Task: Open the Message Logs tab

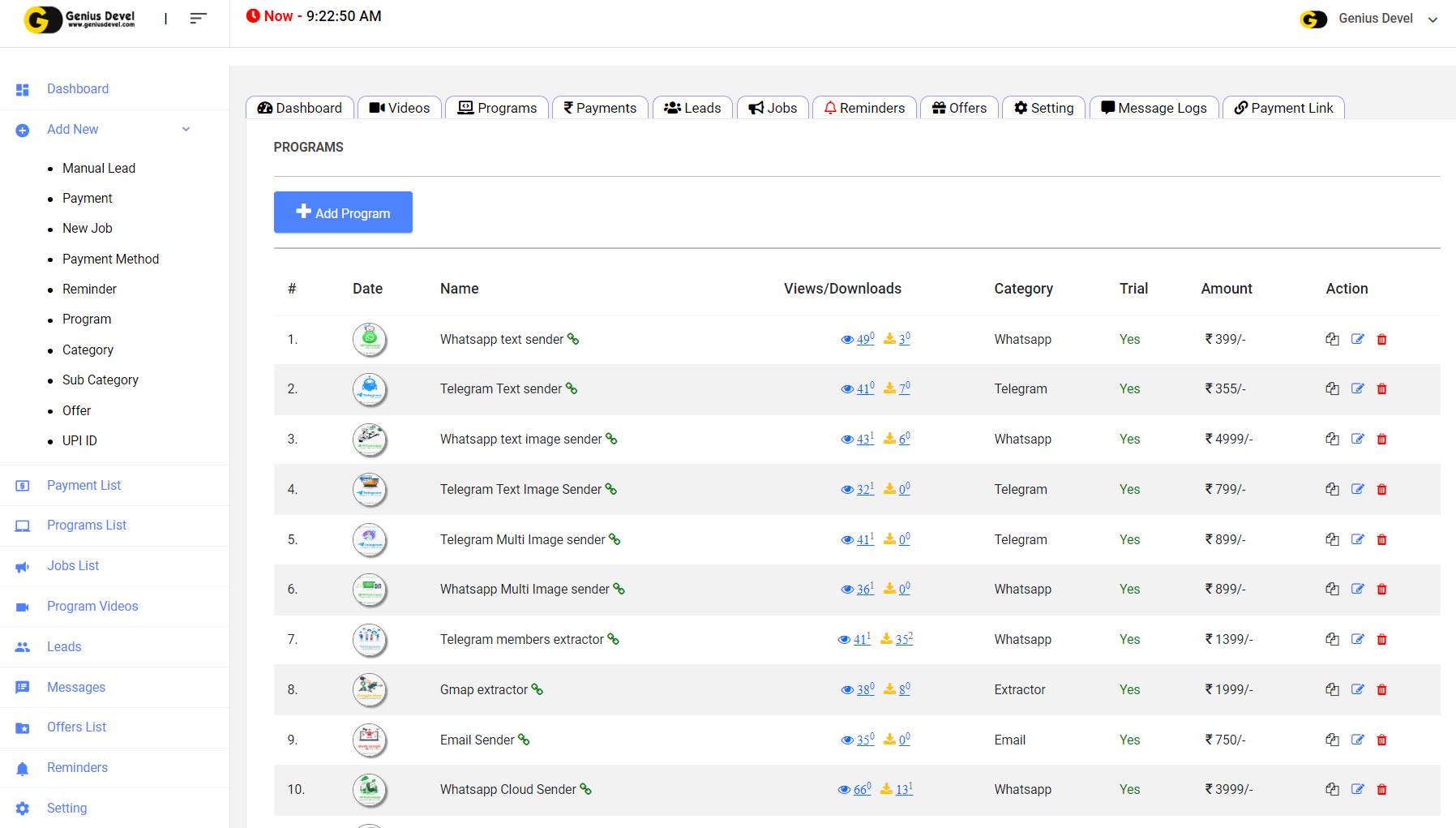Action: 1154,109
